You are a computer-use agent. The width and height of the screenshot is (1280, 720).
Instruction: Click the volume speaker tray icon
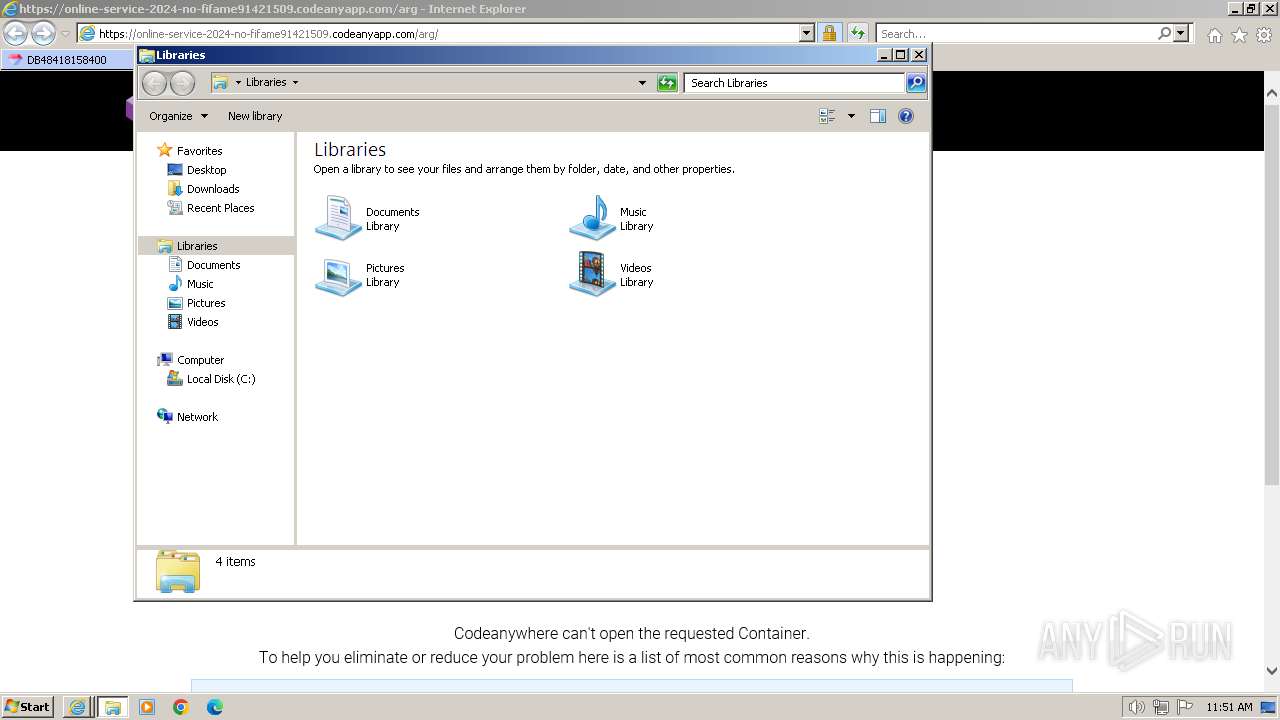pos(1137,707)
